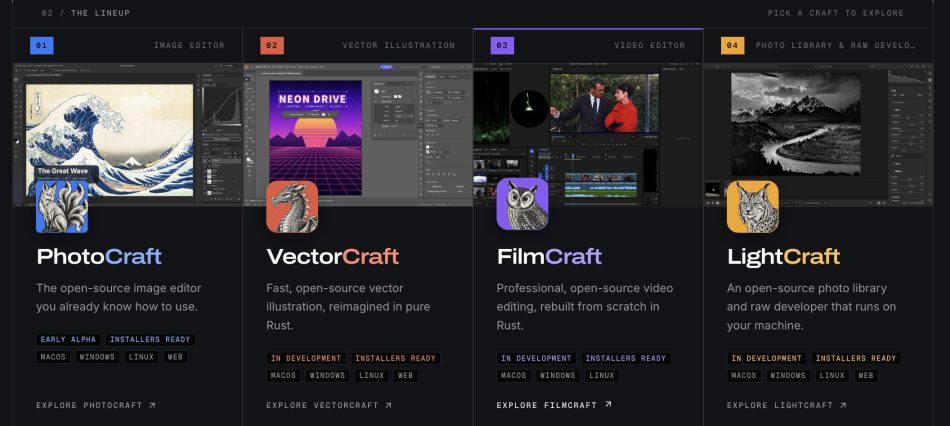Click the WINDOWS tag under FilmCraft
Screen dimensions: 950x426
coord(558,376)
